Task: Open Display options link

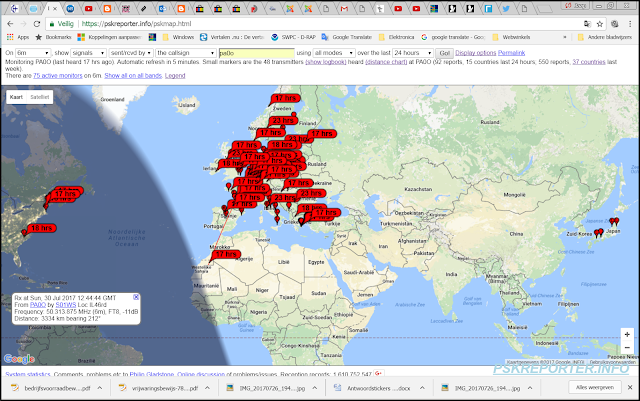Action: pos(476,53)
